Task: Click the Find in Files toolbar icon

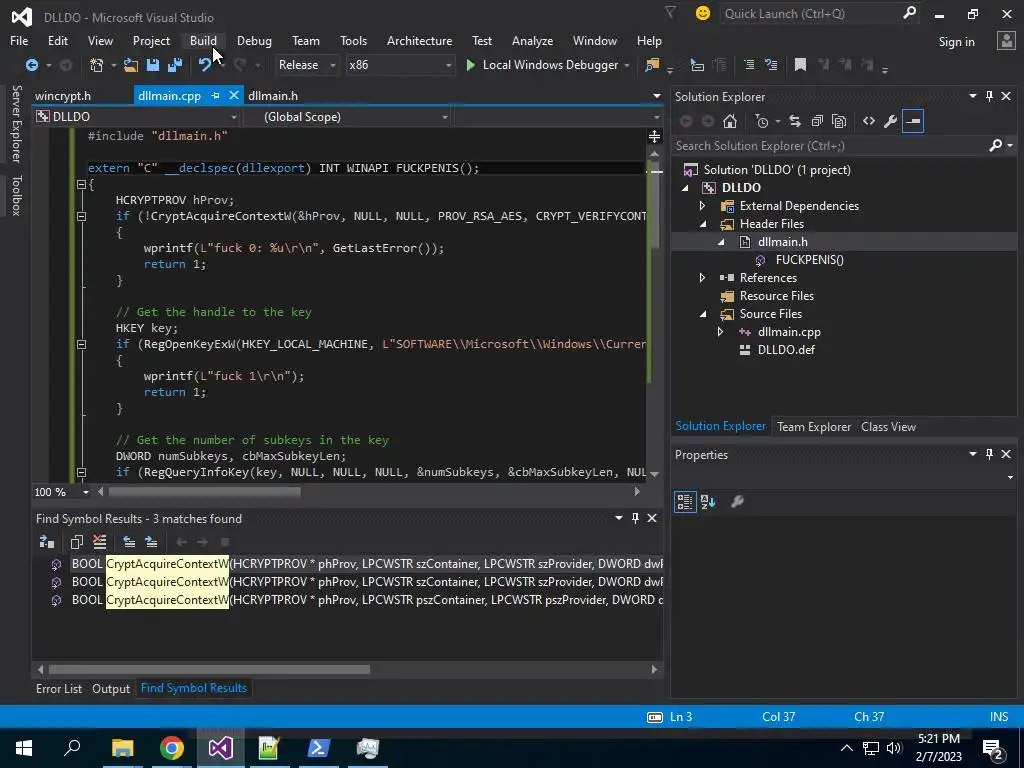Action: coord(652,65)
